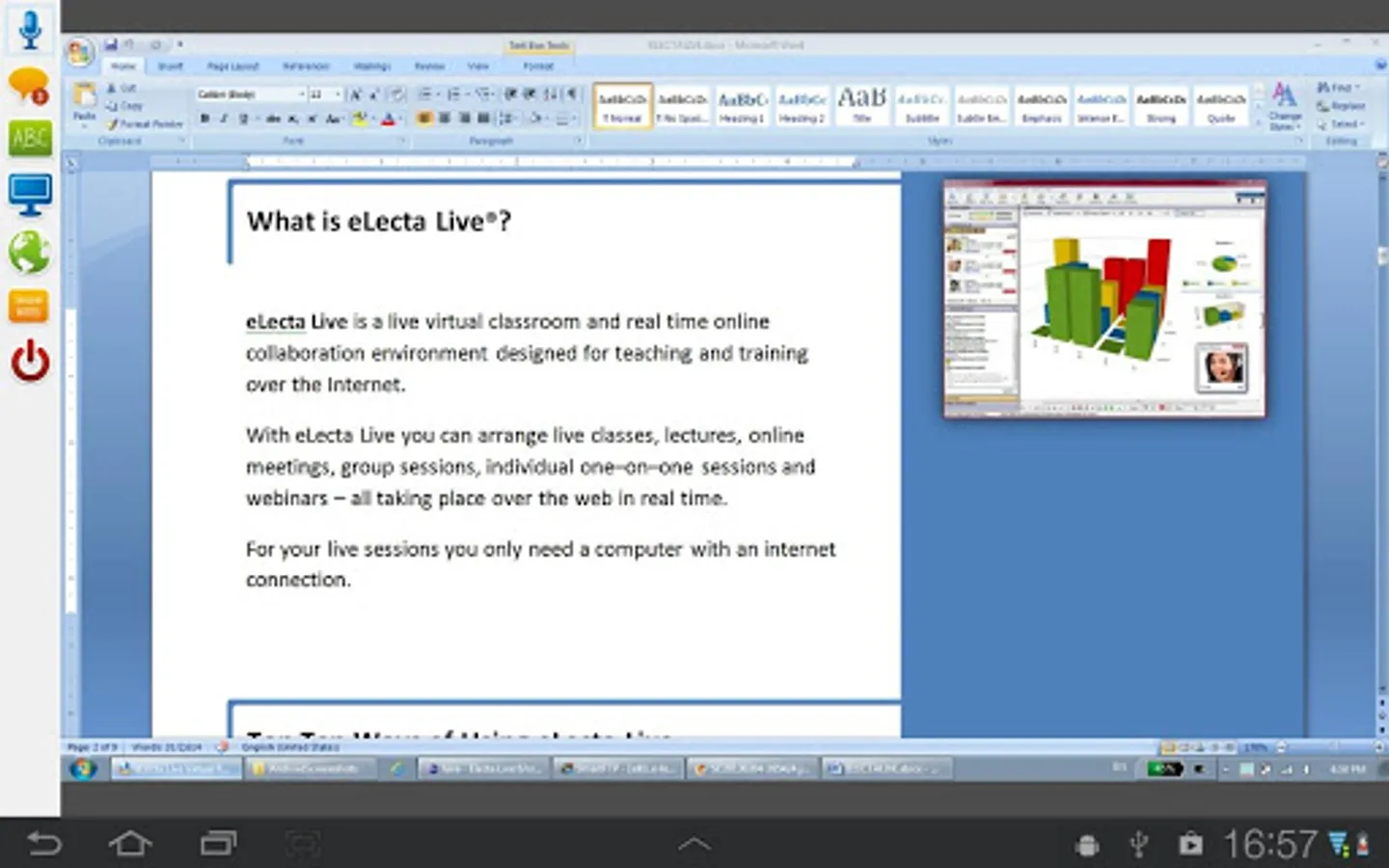Click the Save icon in quick access toolbar
Screen dimensions: 1389x868
[110, 44]
